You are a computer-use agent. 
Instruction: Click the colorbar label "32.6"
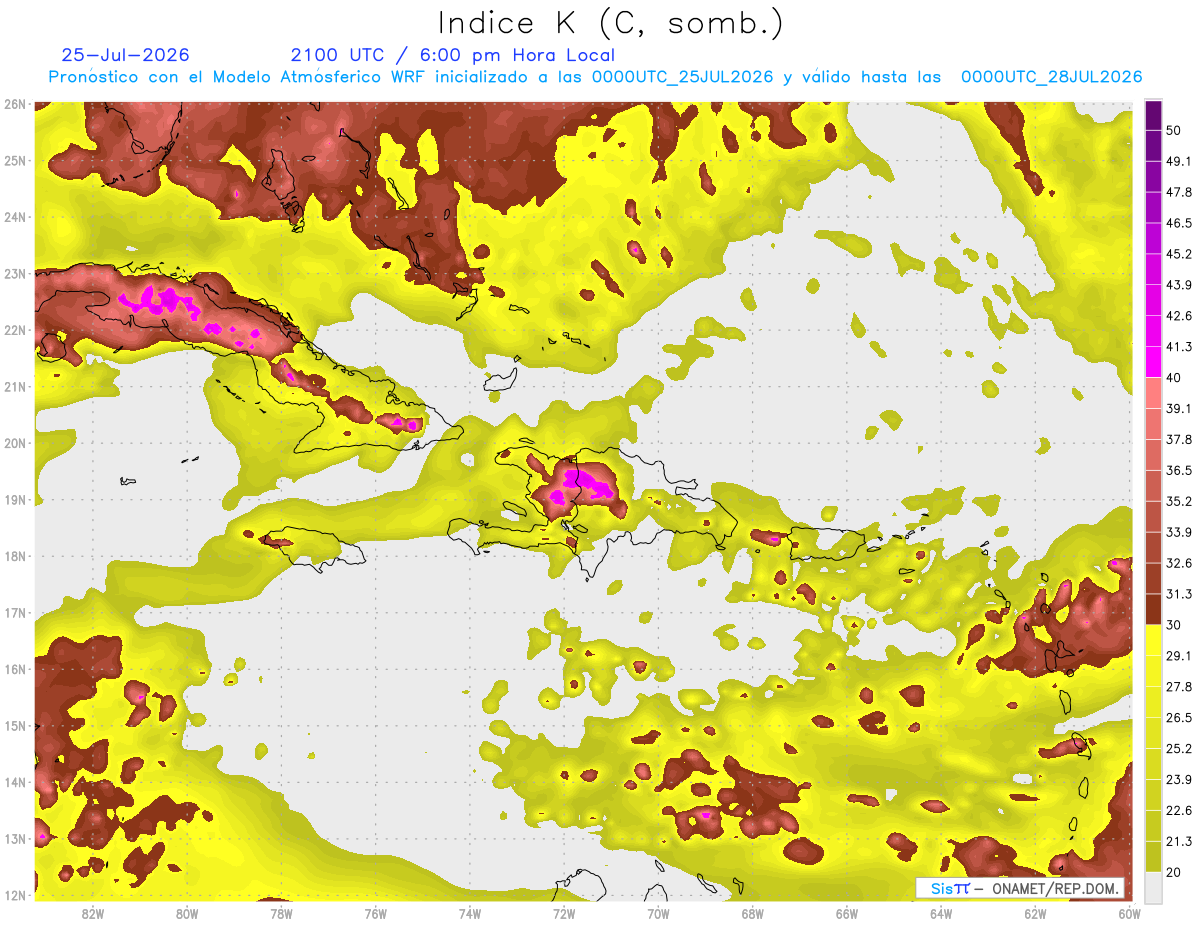[1179, 563]
